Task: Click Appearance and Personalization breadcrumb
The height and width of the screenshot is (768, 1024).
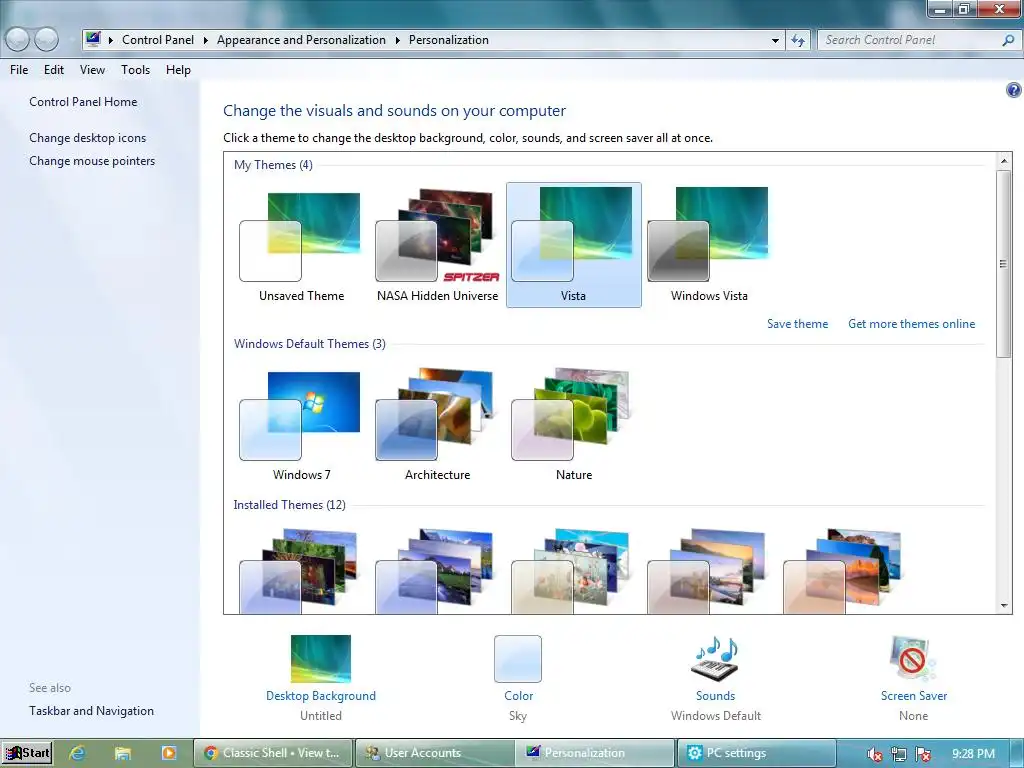Action: point(301,40)
